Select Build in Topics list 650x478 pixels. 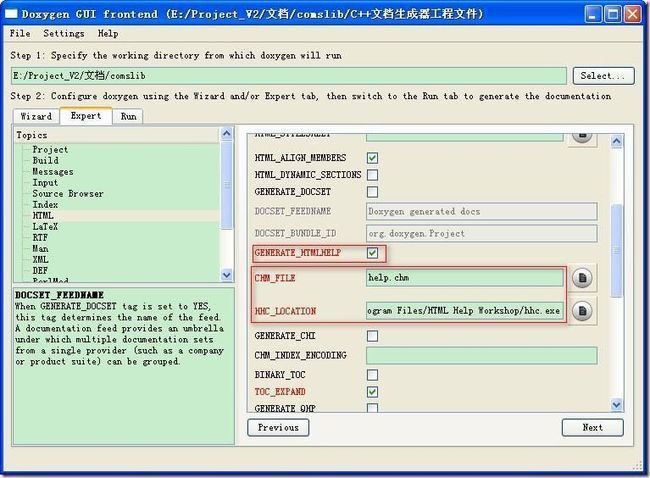tap(46, 160)
